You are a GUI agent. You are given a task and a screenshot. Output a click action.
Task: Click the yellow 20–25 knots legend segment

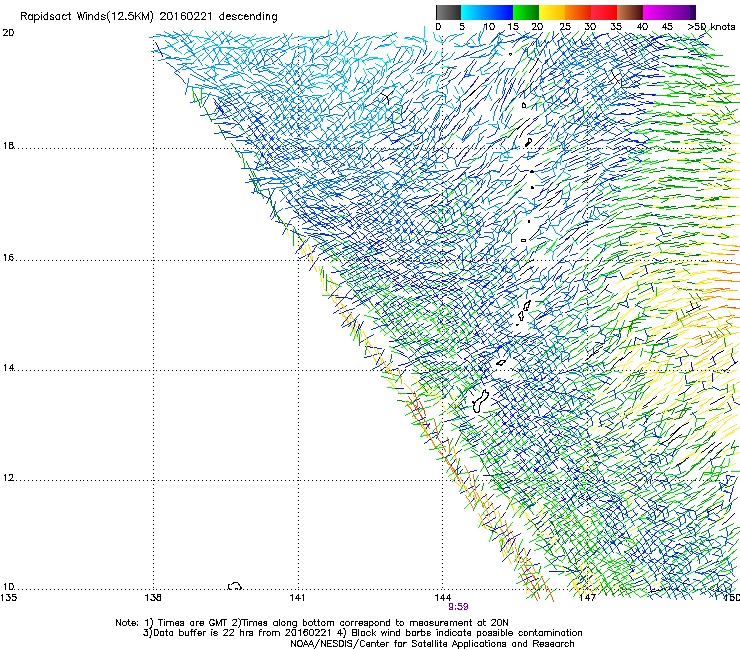pyautogui.click(x=552, y=12)
